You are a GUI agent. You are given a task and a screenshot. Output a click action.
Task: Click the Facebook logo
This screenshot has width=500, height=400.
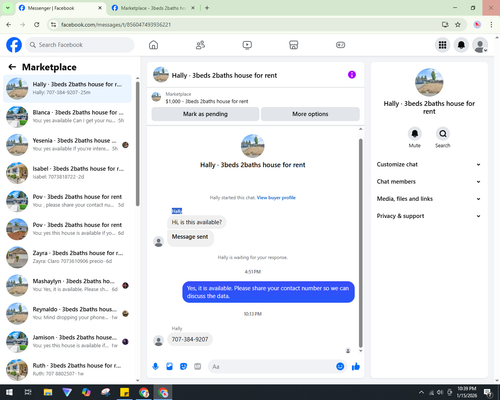[x=14, y=45]
